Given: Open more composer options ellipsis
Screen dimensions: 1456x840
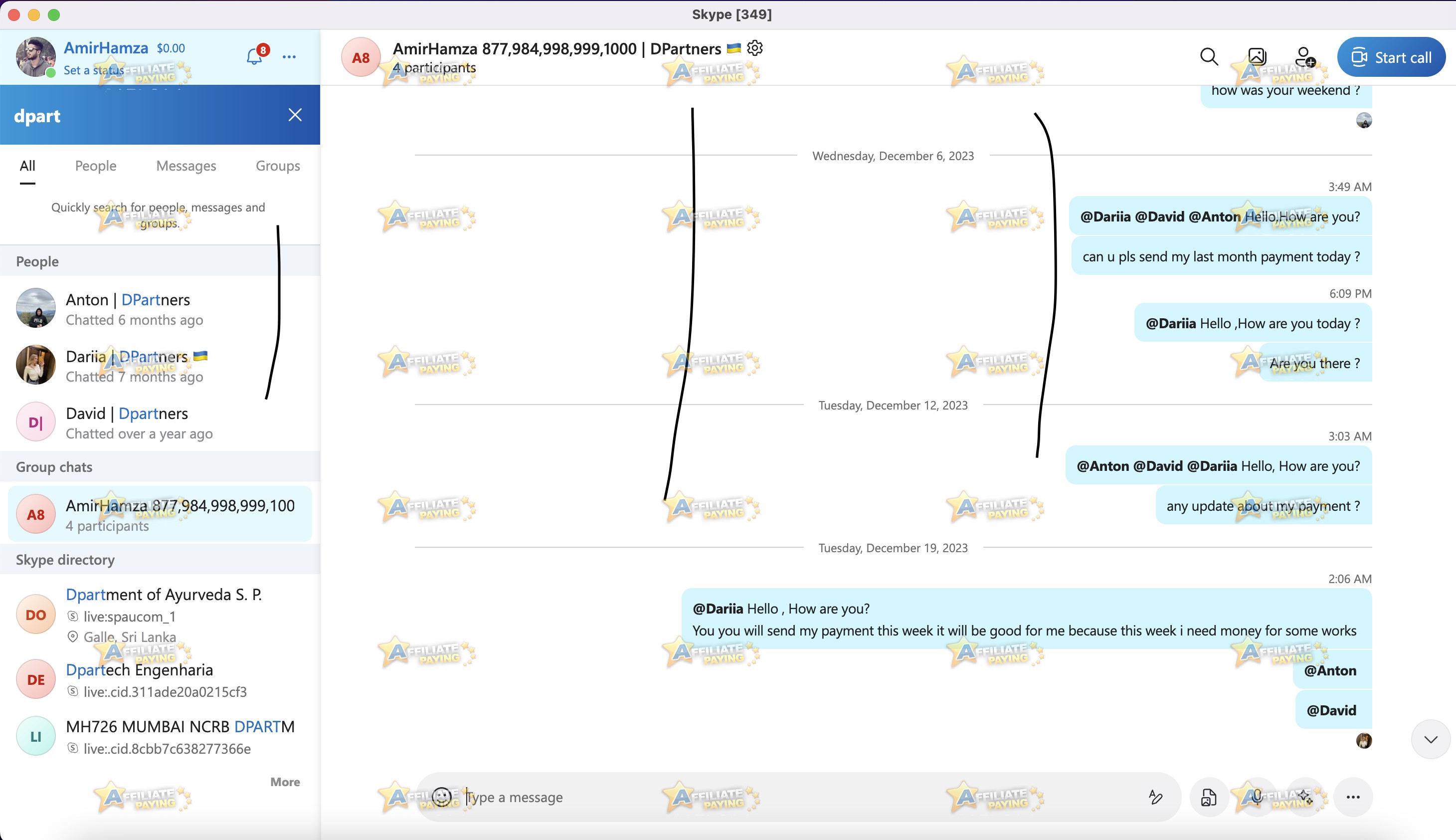Looking at the screenshot, I should click(x=1353, y=797).
